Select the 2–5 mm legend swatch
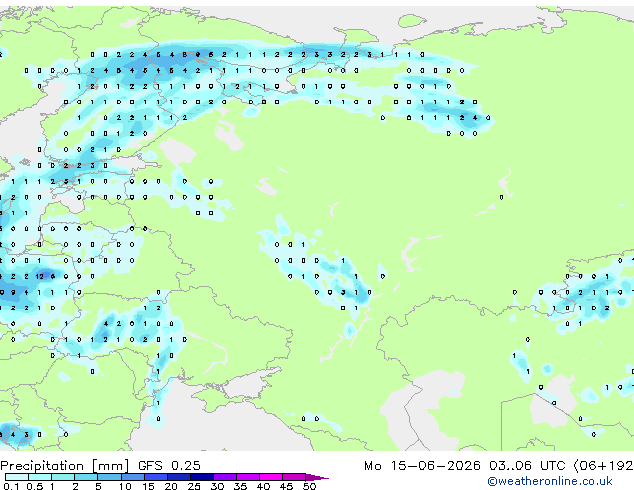Viewport: 634px width, 490px height. (86, 477)
